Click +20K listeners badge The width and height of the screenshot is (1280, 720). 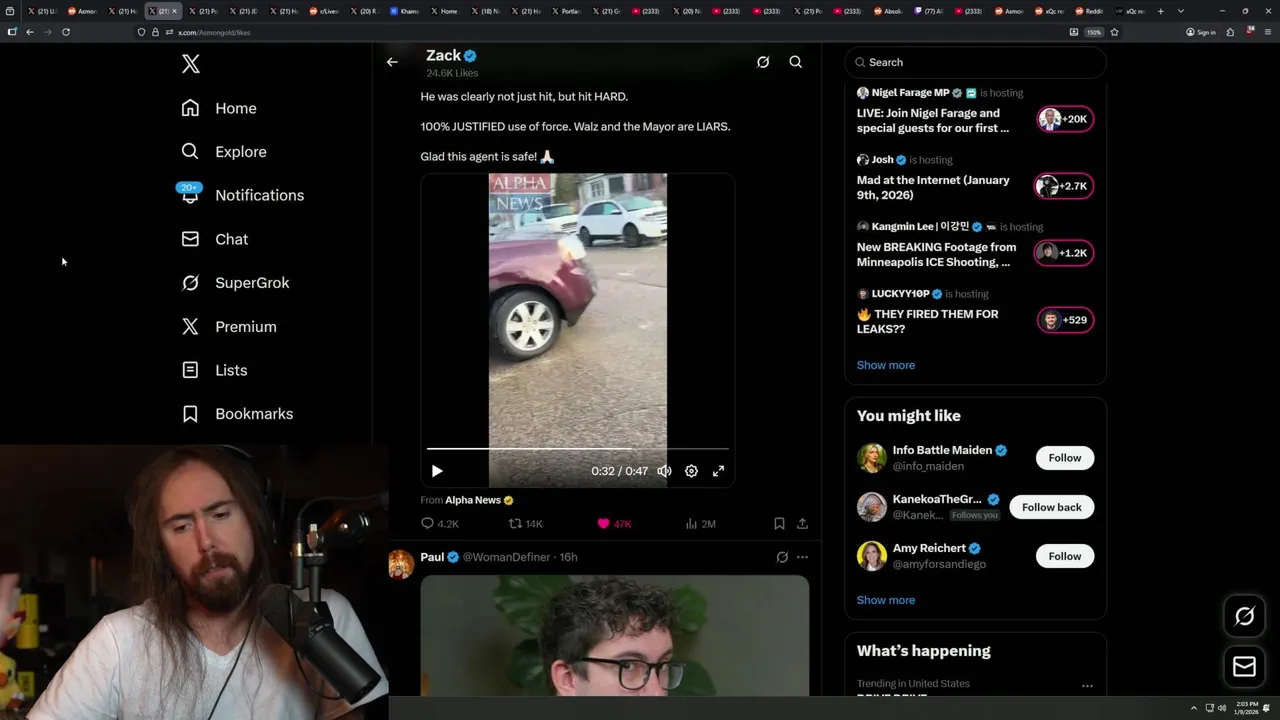tap(1065, 119)
